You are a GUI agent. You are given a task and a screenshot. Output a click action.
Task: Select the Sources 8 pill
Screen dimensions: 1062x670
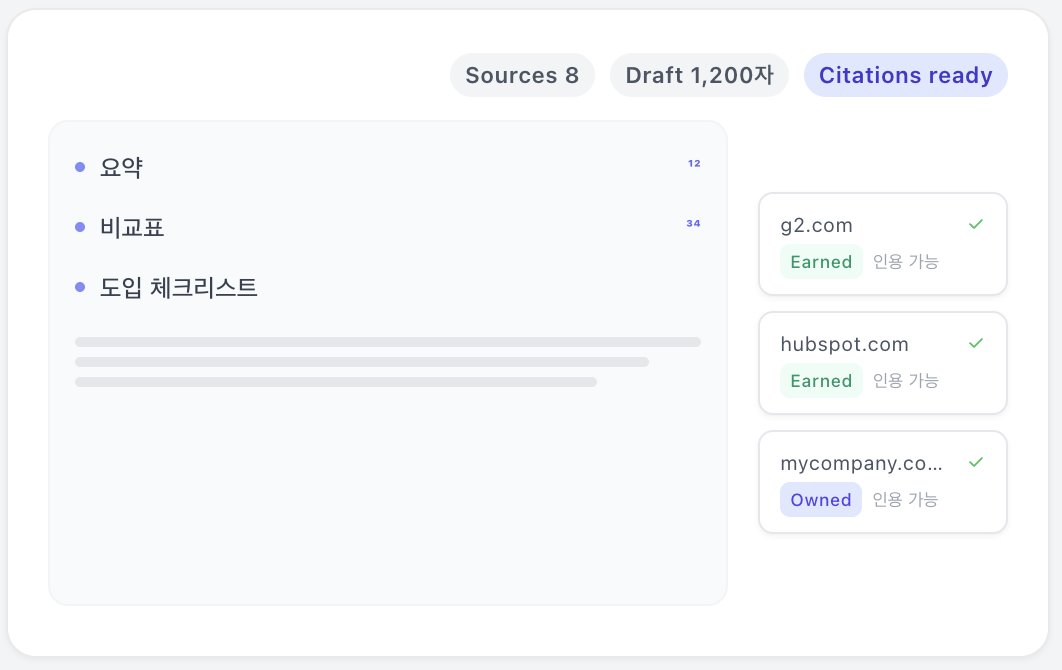tap(522, 76)
